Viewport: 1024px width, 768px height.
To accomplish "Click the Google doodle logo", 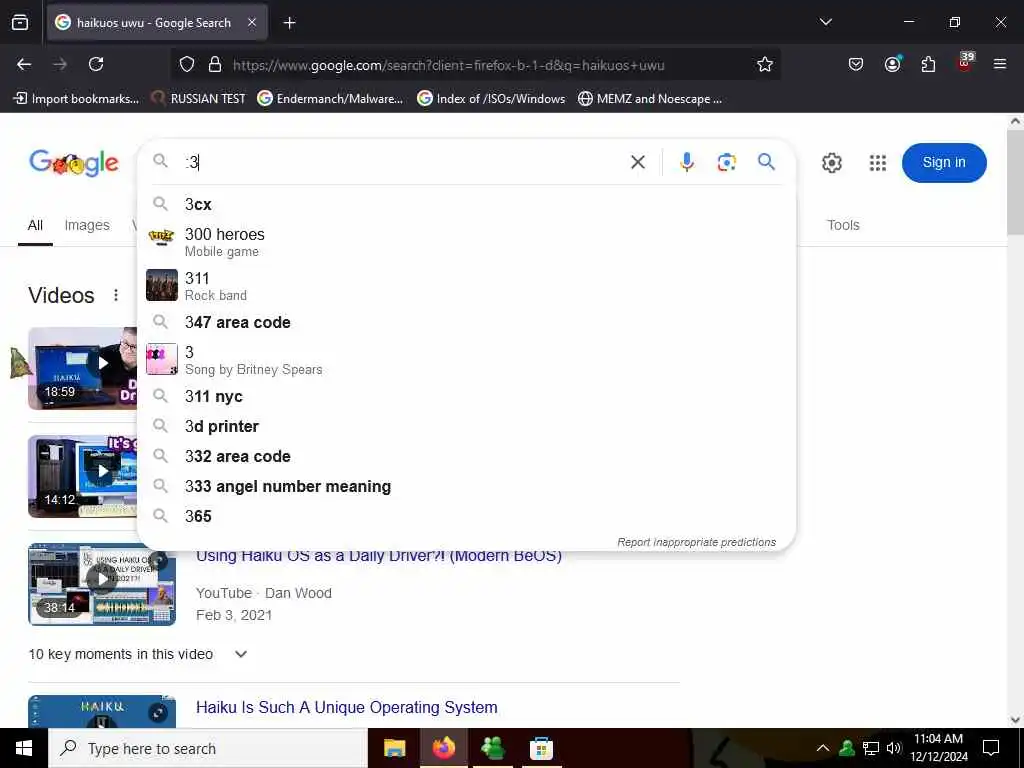I will click(74, 163).
